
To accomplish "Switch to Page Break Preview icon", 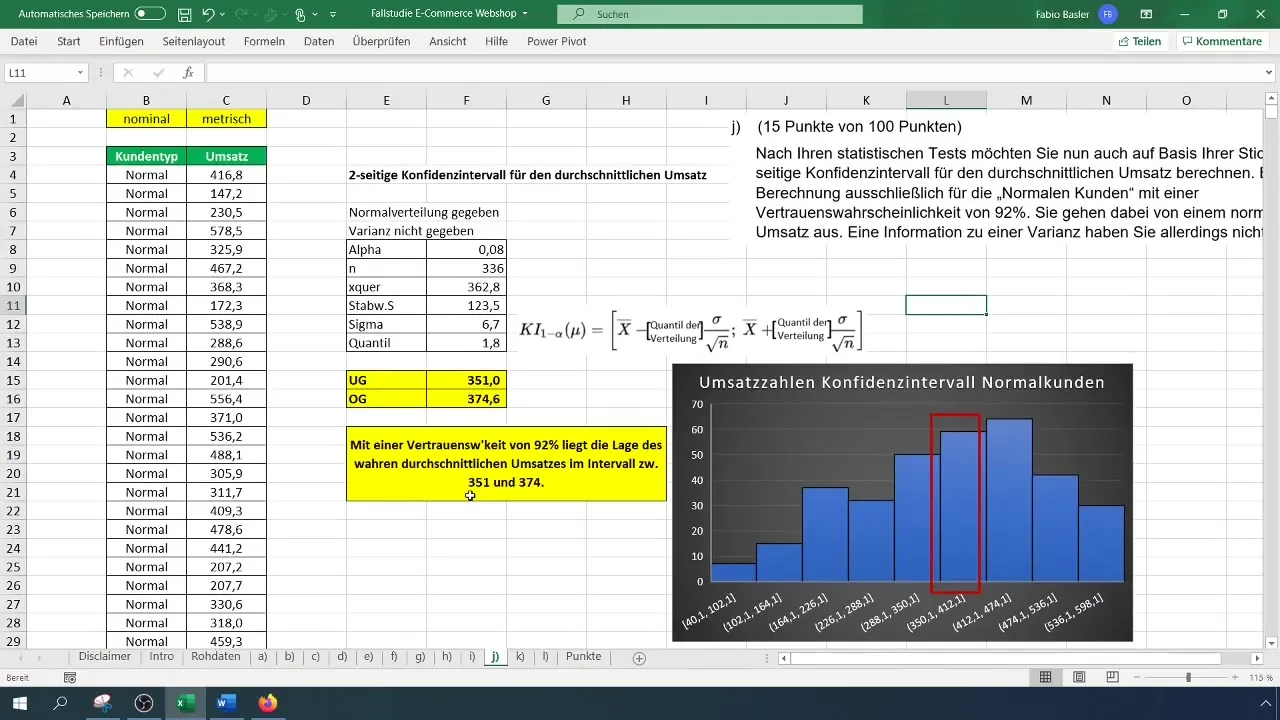I will point(1112,677).
